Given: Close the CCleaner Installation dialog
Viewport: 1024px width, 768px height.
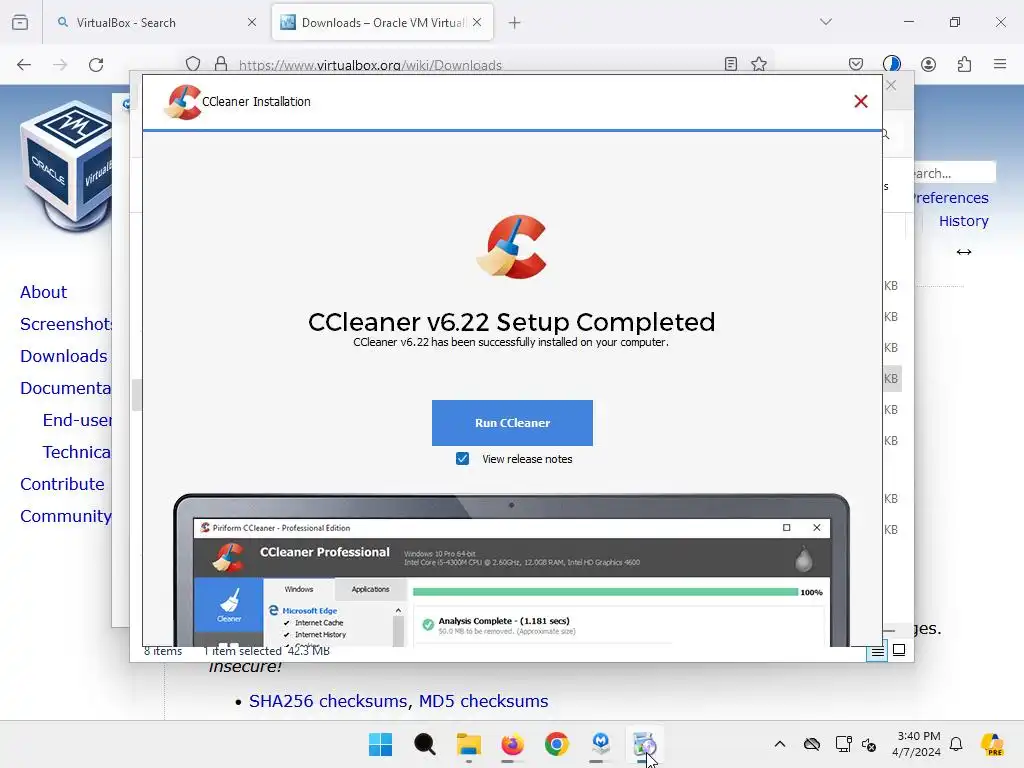Looking at the screenshot, I should [861, 101].
